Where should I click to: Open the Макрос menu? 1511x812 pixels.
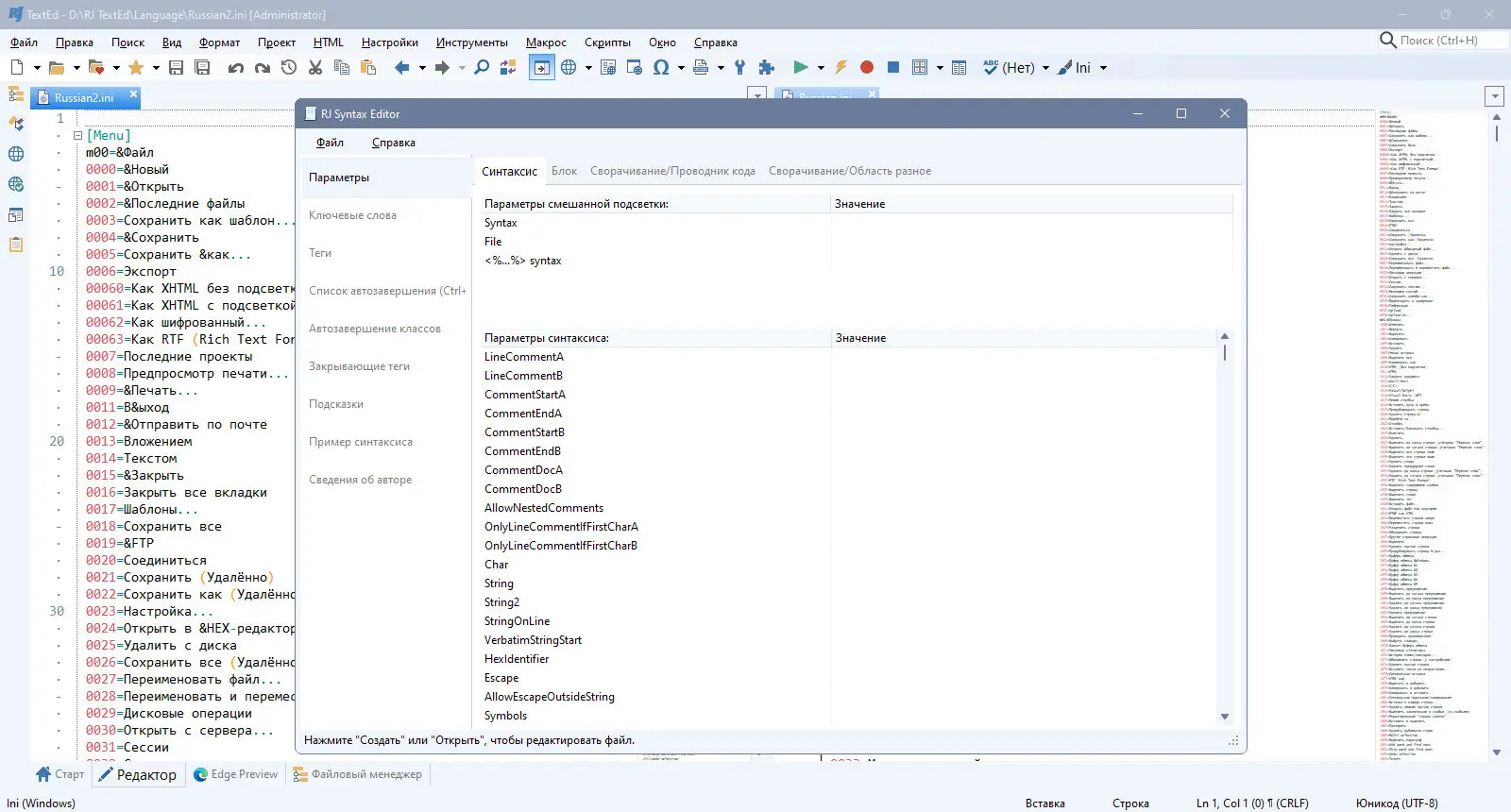546,42
